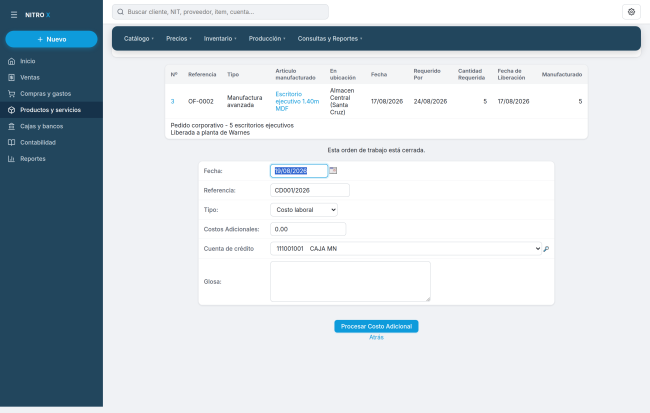Screen dimensions: 650x413
Task: Click the En ubicación column header
Action: tap(343, 75)
